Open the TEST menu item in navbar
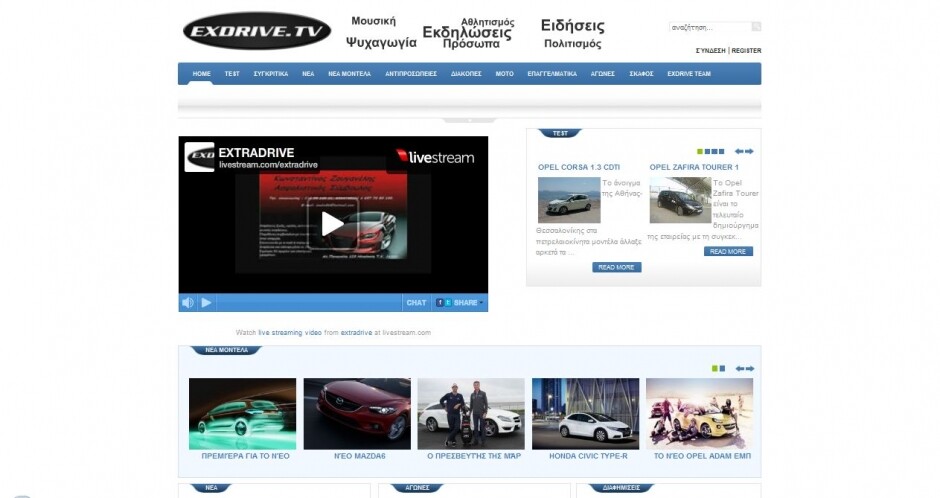Image resolution: width=940 pixels, height=498 pixels. click(232, 74)
